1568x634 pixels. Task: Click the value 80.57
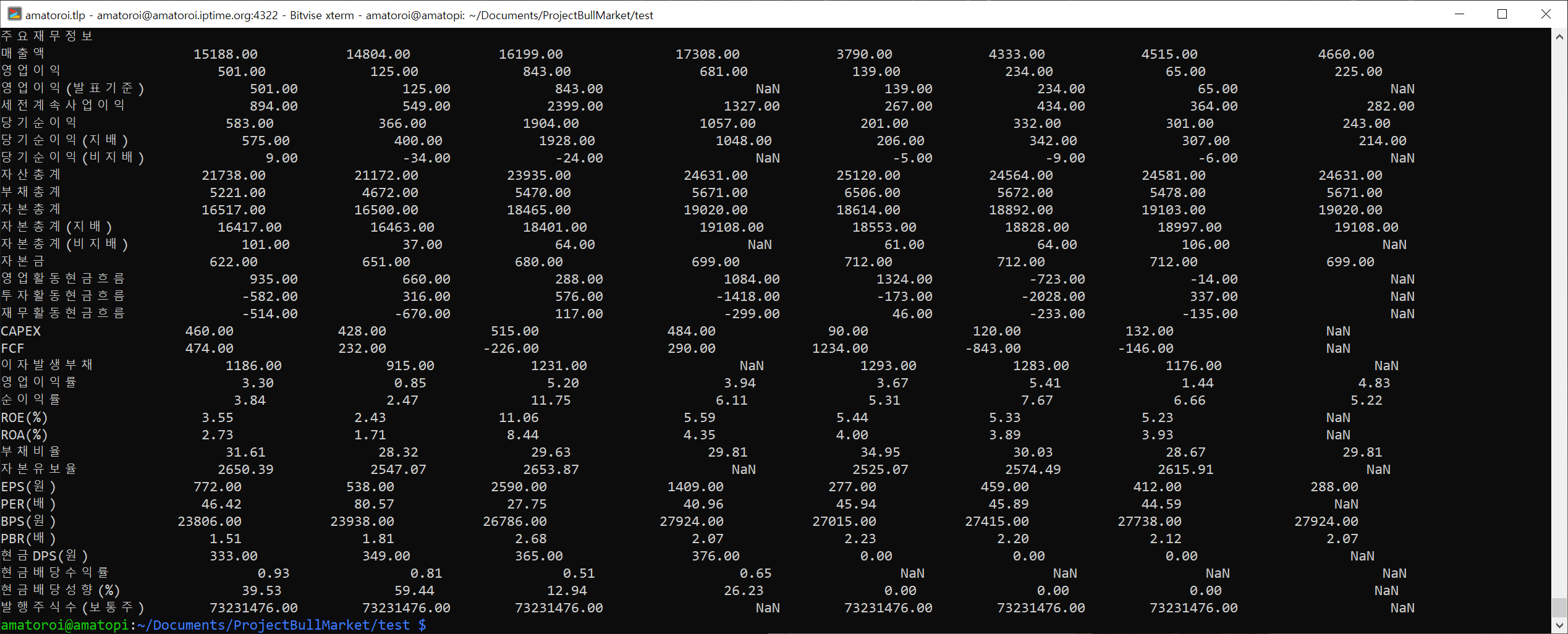(x=374, y=504)
